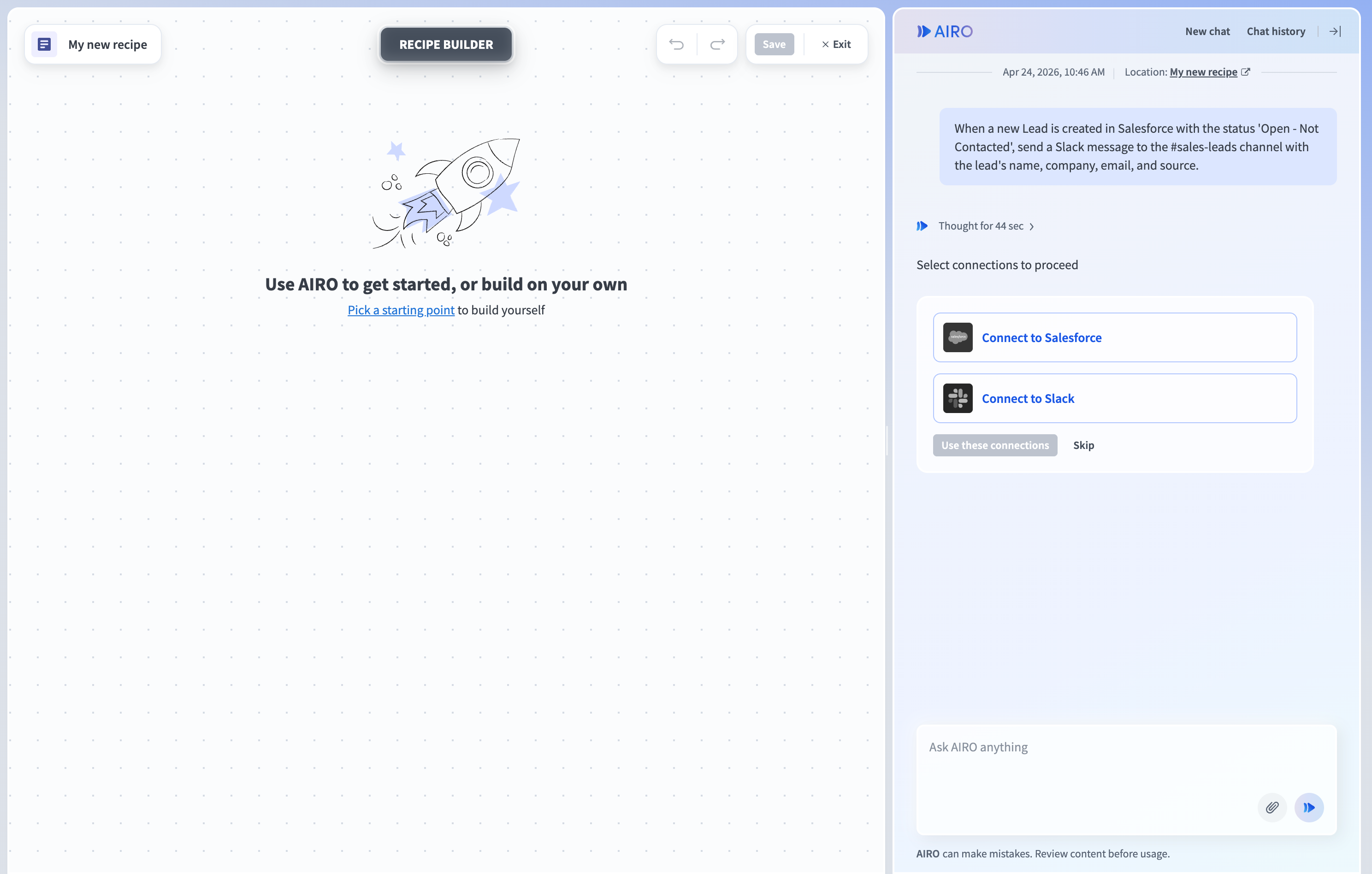Click the Slack app icon
1372x874 pixels.
pyautogui.click(x=958, y=398)
